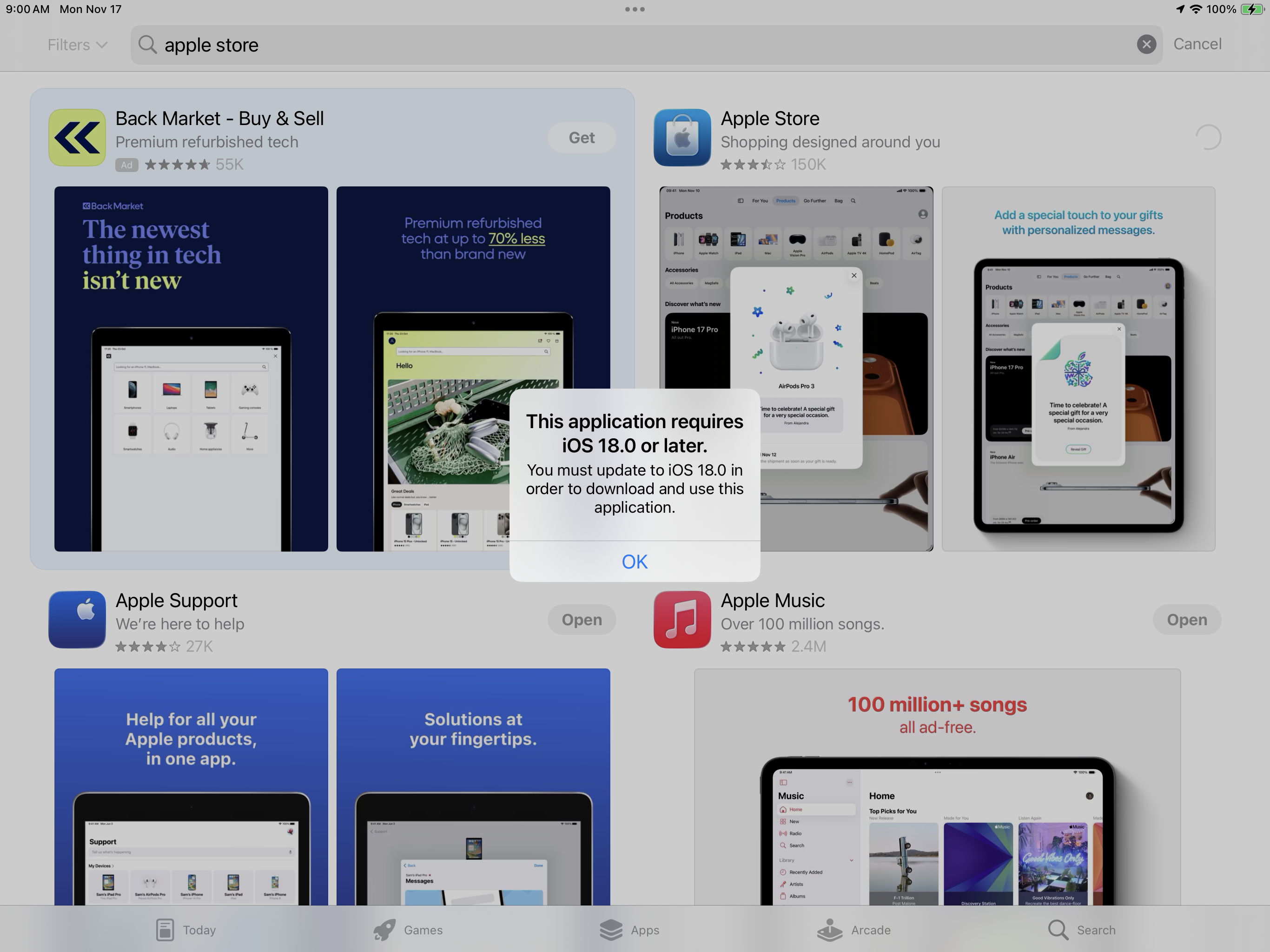Cancel the current search
Screen dimensions: 1270x952
pyautogui.click(x=1197, y=44)
